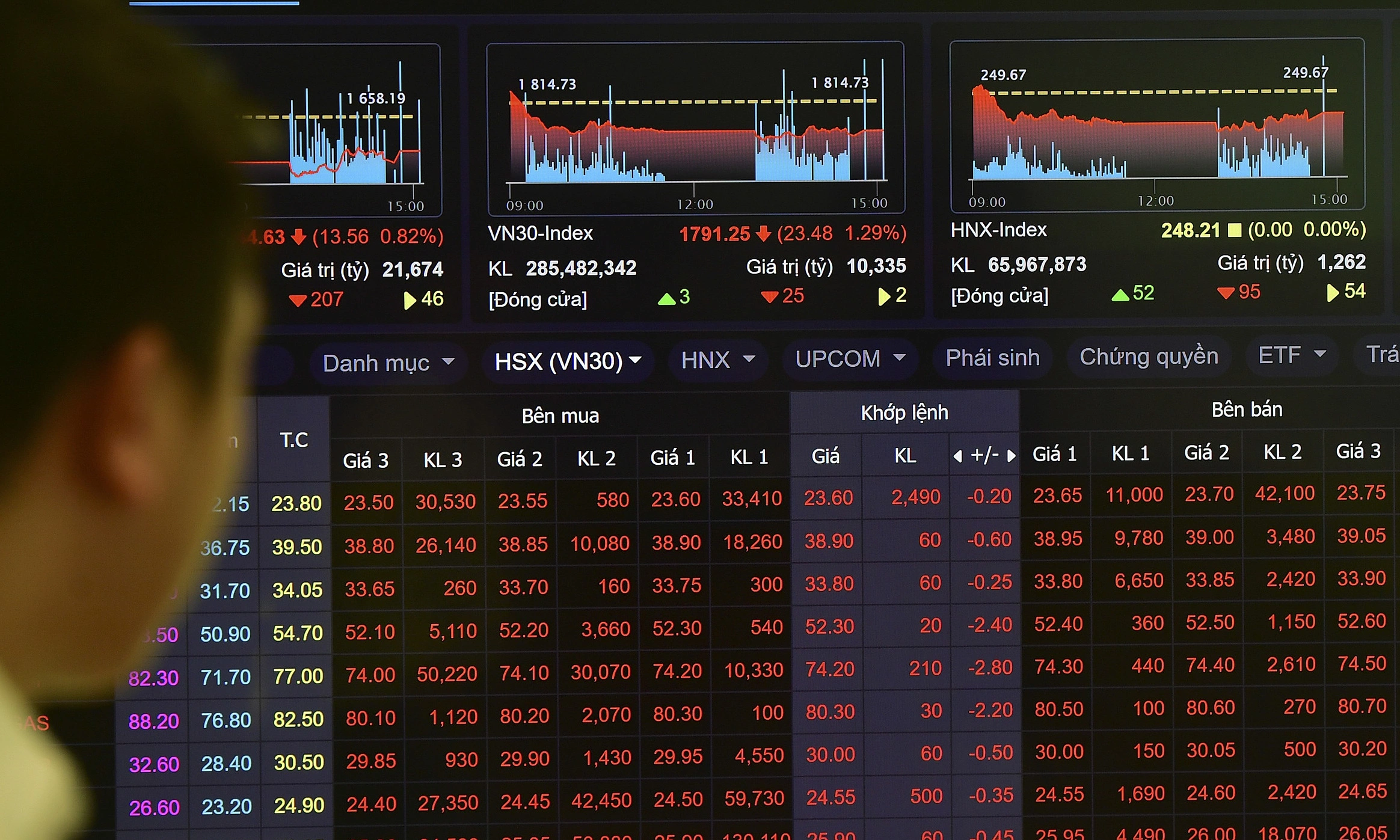
Task: Click the VN30 [Đóng cửa] status label
Action: coord(538,299)
